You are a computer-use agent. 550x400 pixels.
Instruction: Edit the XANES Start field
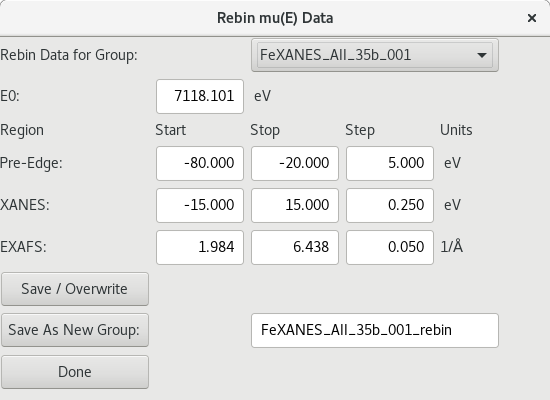[x=200, y=205]
